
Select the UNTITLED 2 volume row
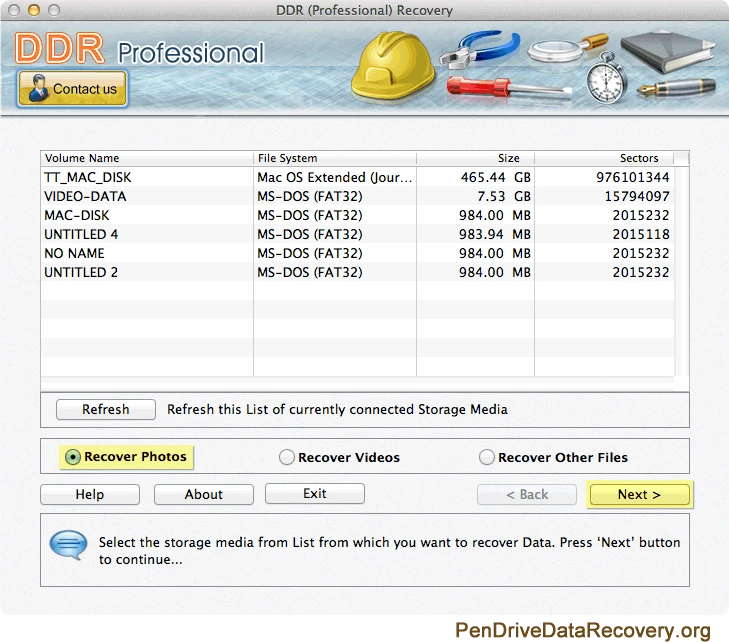click(358, 272)
